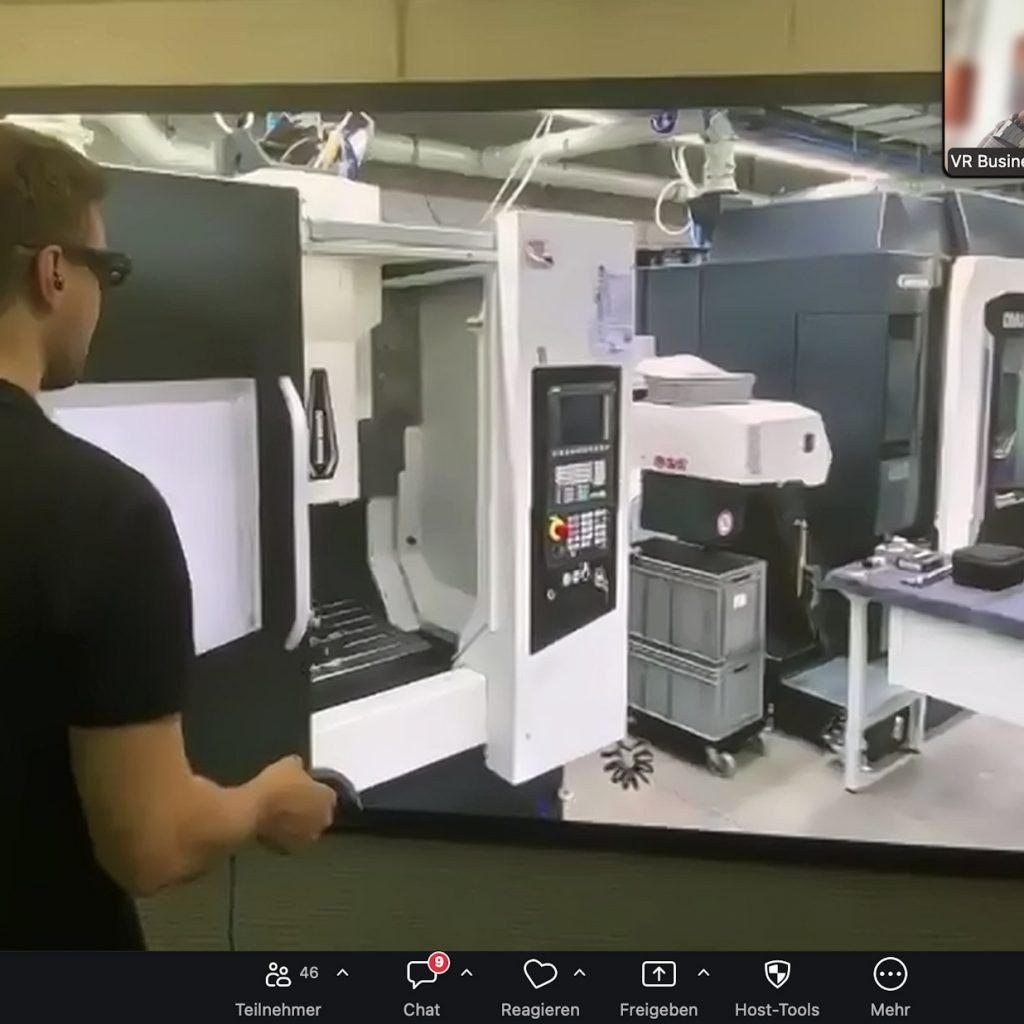
Task: Click the red unread badge showing 9
Action: [438, 963]
